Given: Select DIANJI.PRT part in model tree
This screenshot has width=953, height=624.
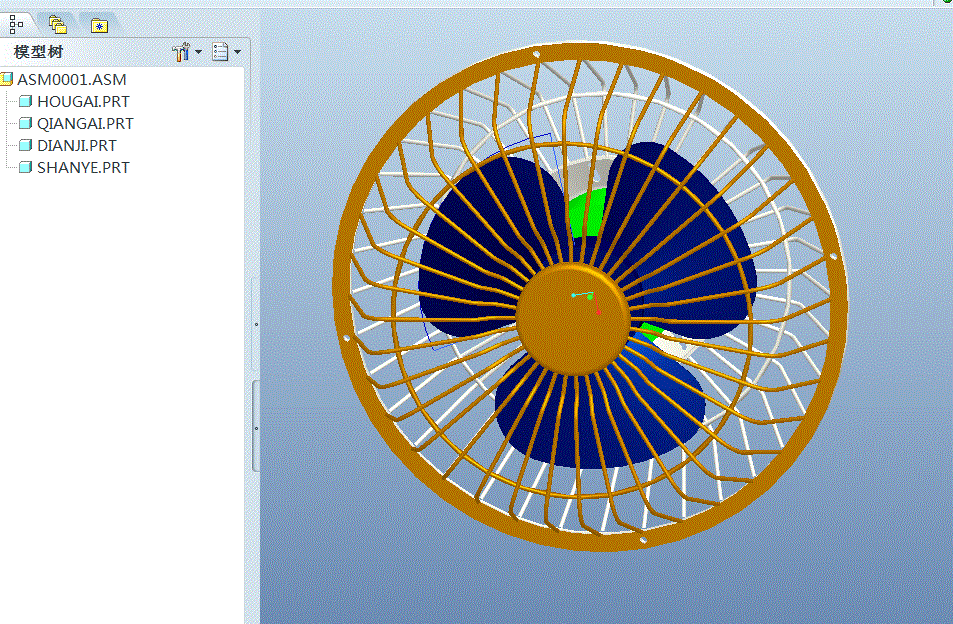Looking at the screenshot, I should tap(77, 145).
